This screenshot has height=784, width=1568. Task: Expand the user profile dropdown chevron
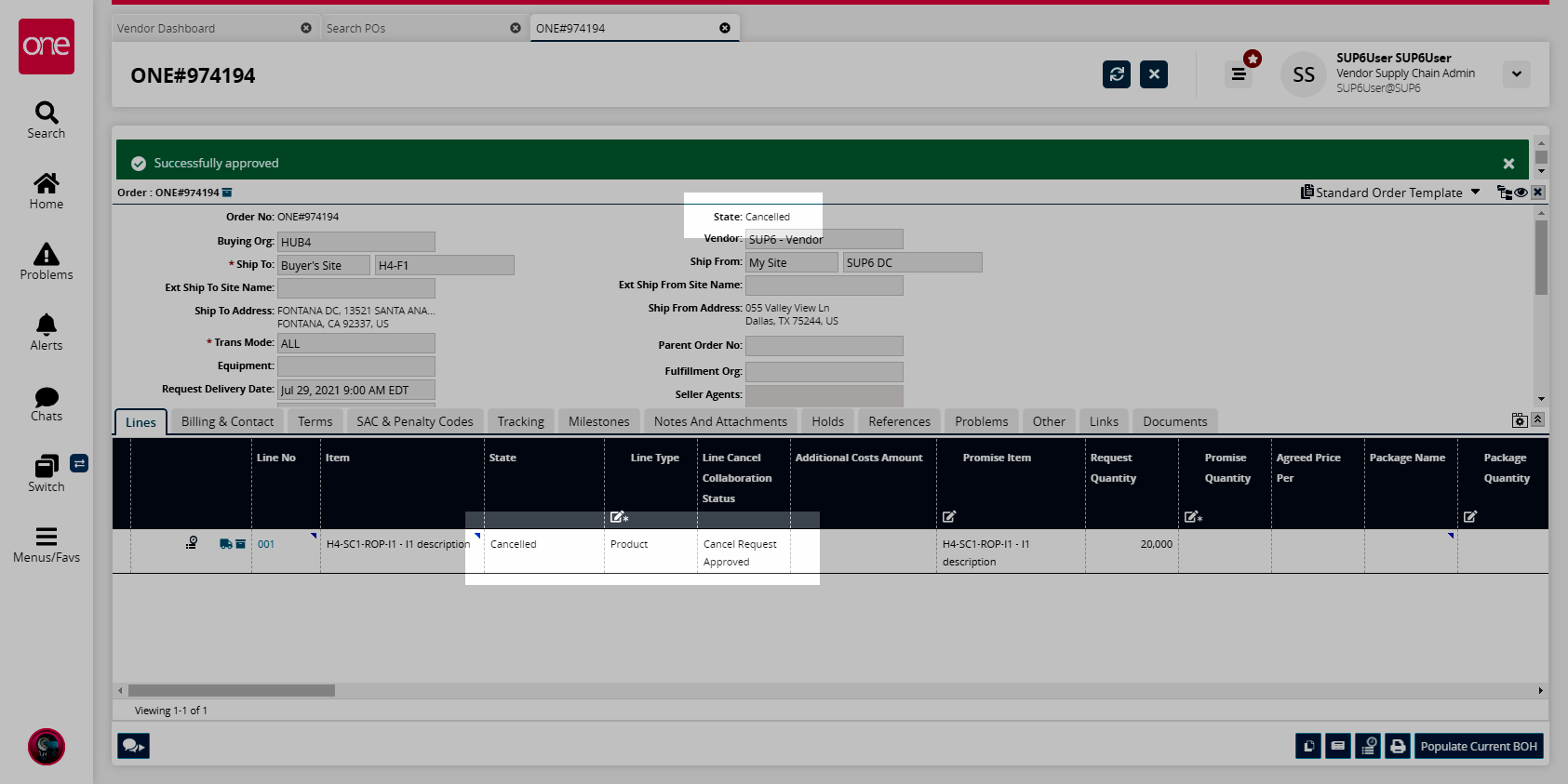(x=1517, y=74)
